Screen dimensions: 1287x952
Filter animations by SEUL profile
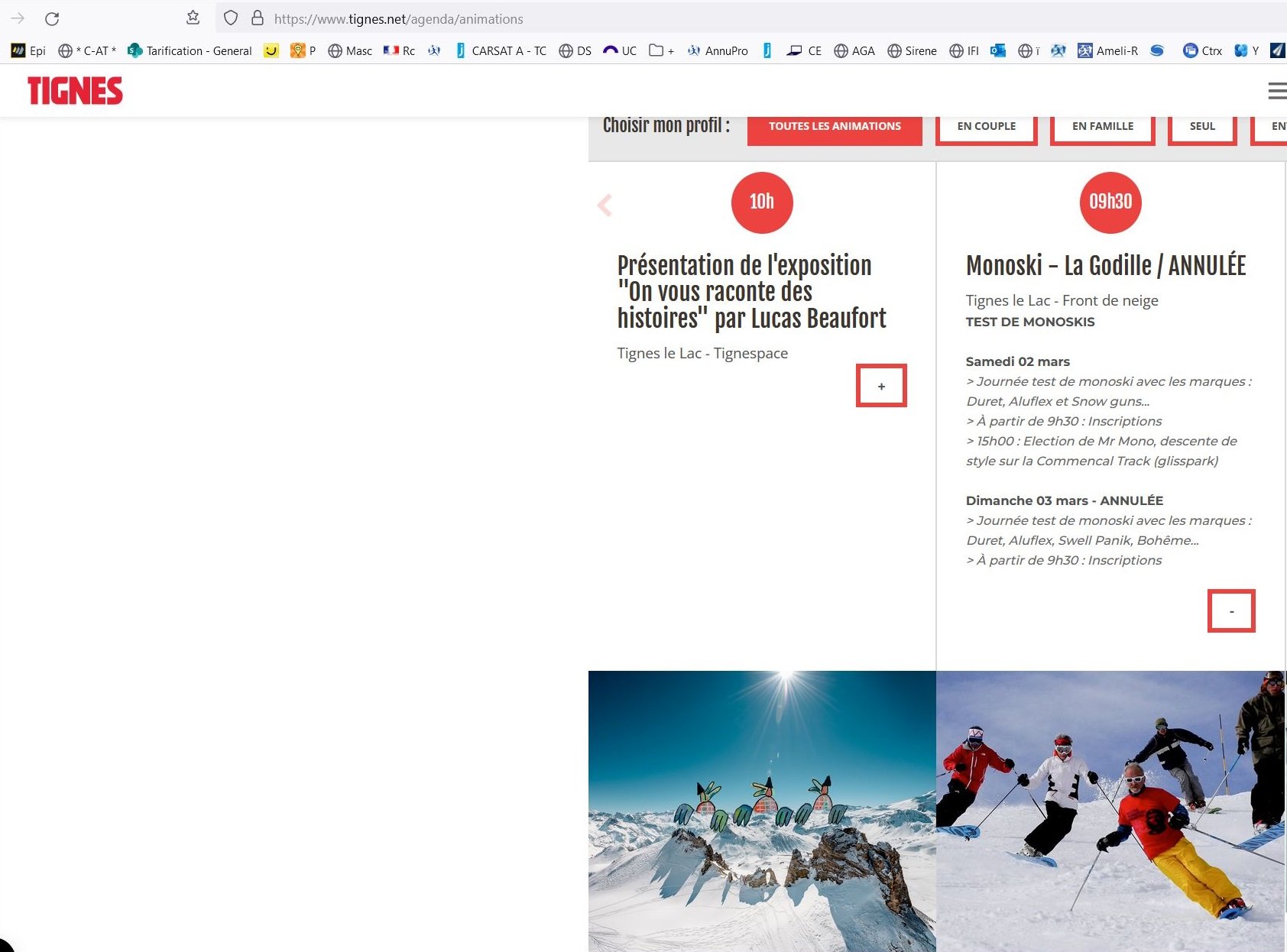pyautogui.click(x=1201, y=127)
